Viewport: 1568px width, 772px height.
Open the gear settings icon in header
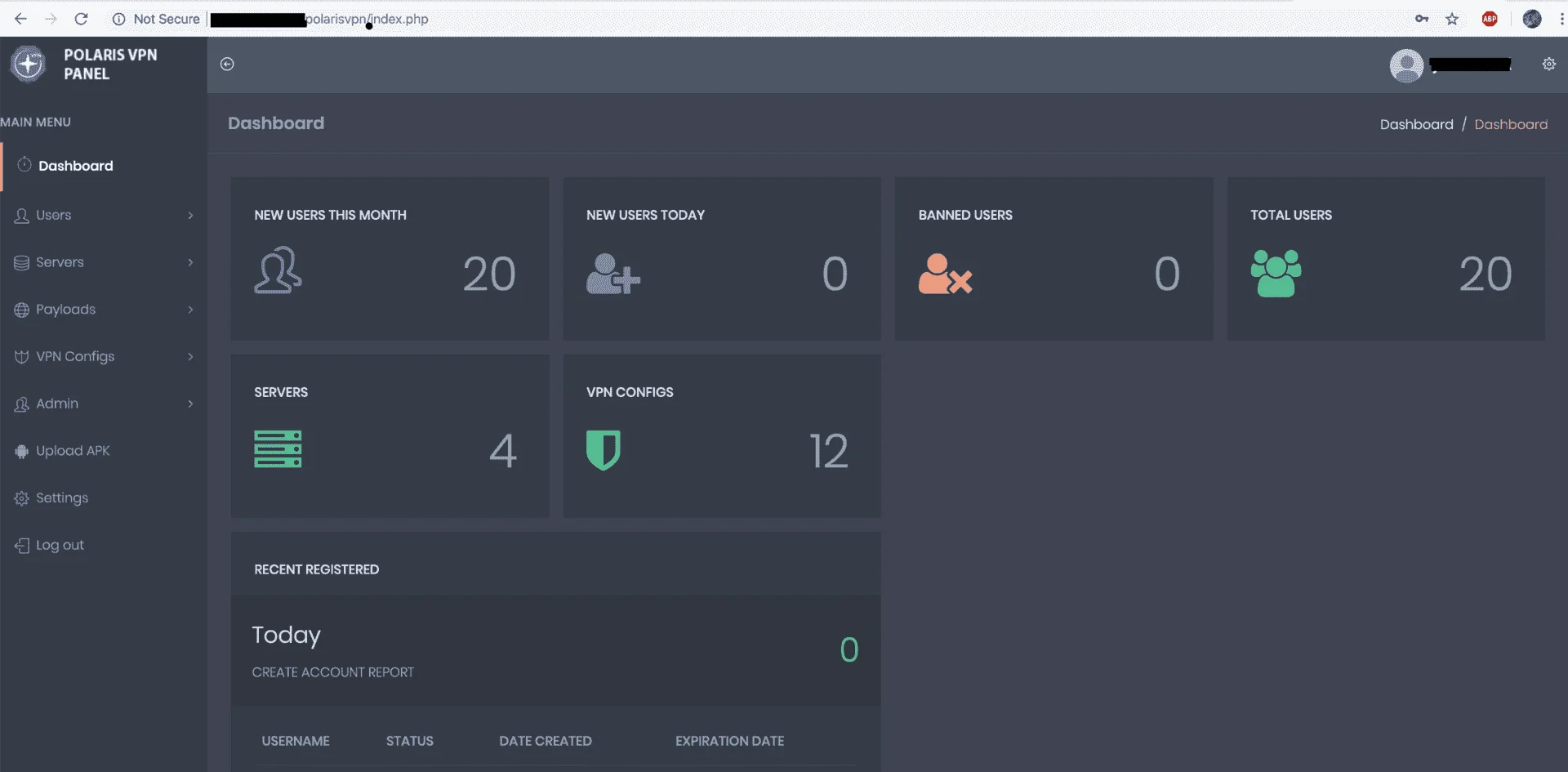coord(1548,64)
